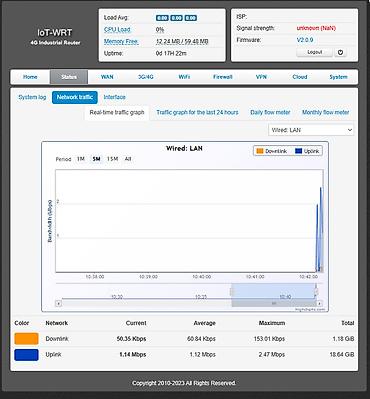370x399 pixels.
Task: Open Traffic graph for the last 24 hours
Action: [197, 112]
